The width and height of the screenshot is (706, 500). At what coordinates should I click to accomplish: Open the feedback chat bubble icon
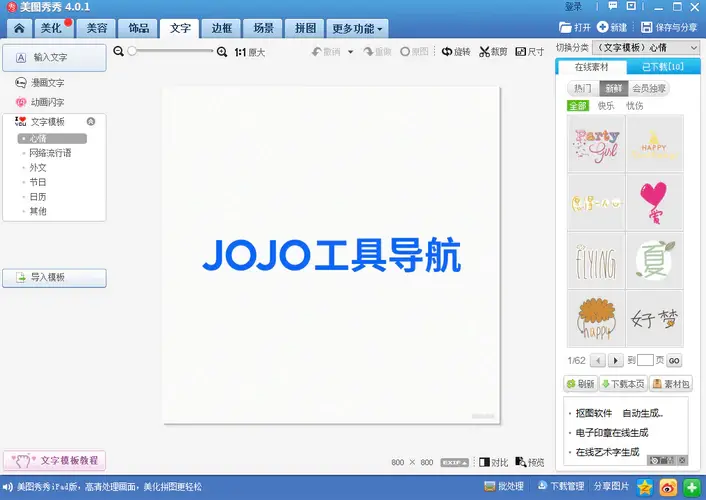613,6
